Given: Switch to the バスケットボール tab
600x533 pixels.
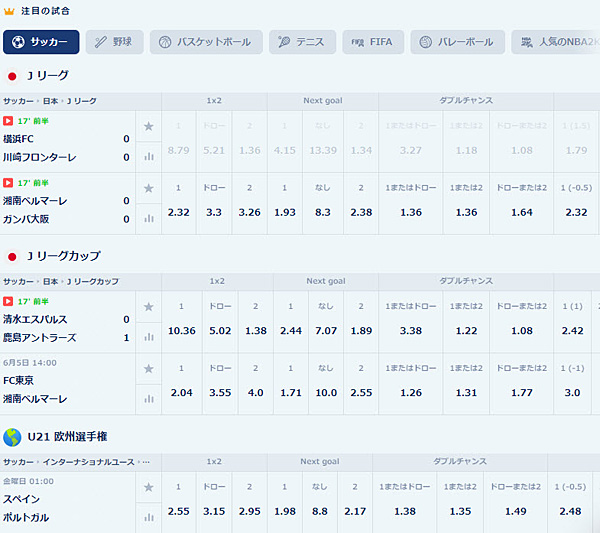Looking at the screenshot, I should click(x=206, y=42).
